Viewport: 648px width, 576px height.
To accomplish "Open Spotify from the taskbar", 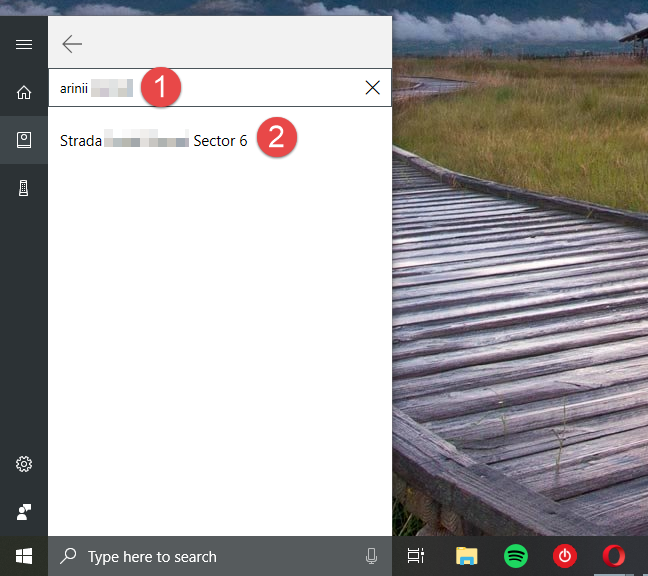I will tap(516, 556).
